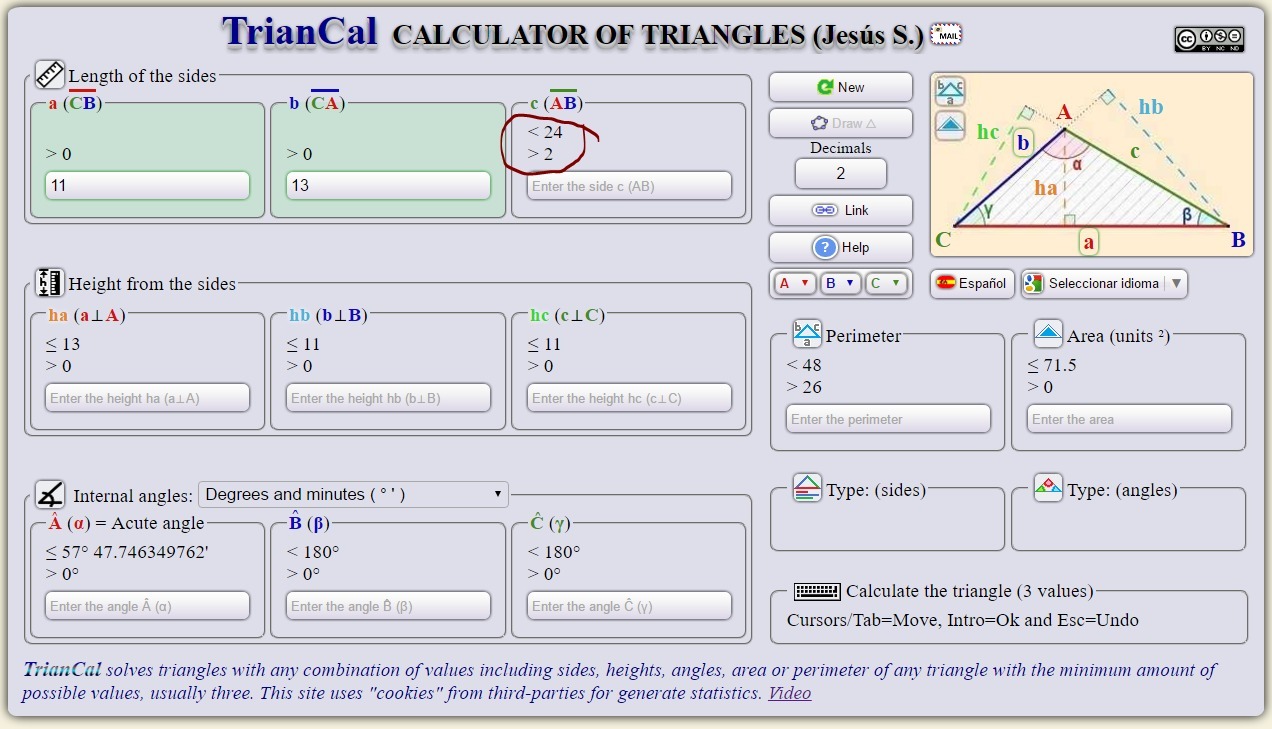
Task: Select the ruler icon beside Length of the sides
Action: pyautogui.click(x=50, y=74)
